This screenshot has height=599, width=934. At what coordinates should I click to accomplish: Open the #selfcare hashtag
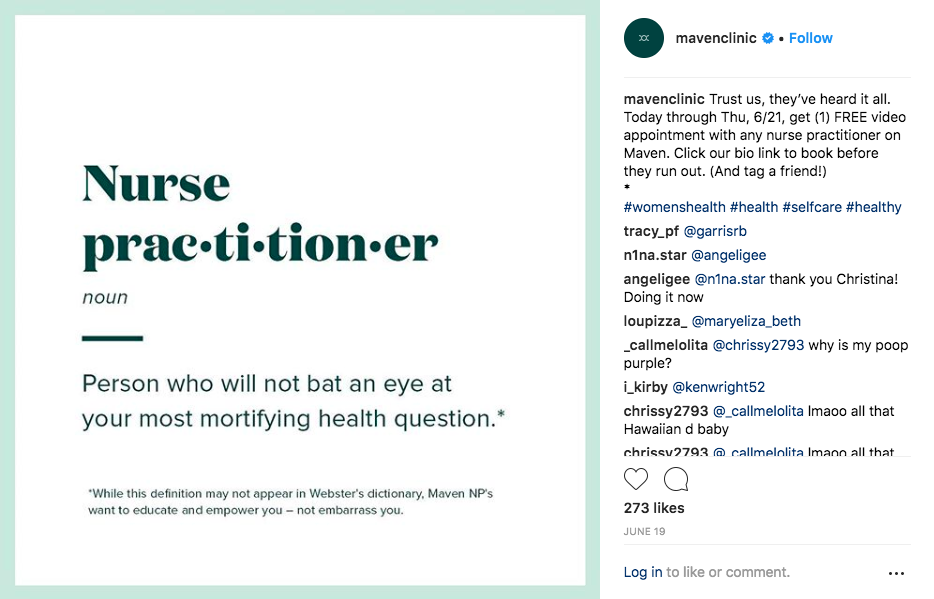[812, 207]
